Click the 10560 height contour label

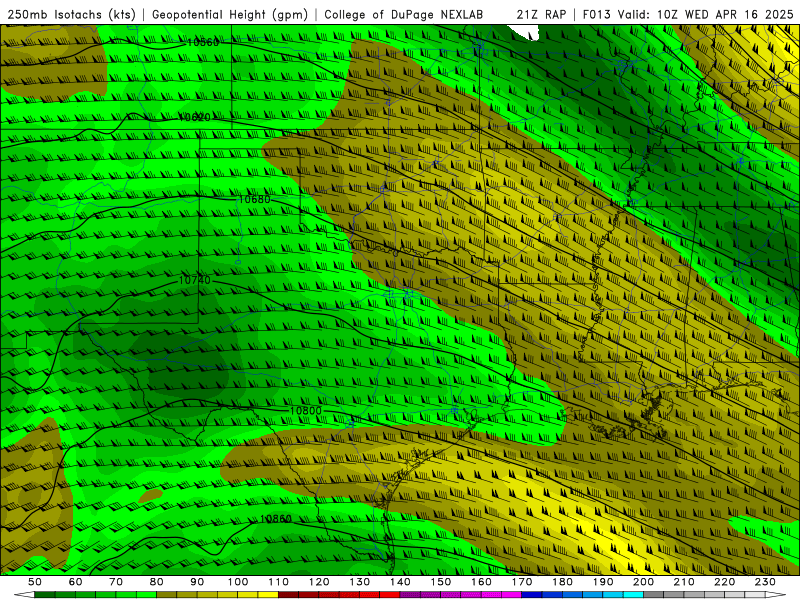[x=203, y=42]
